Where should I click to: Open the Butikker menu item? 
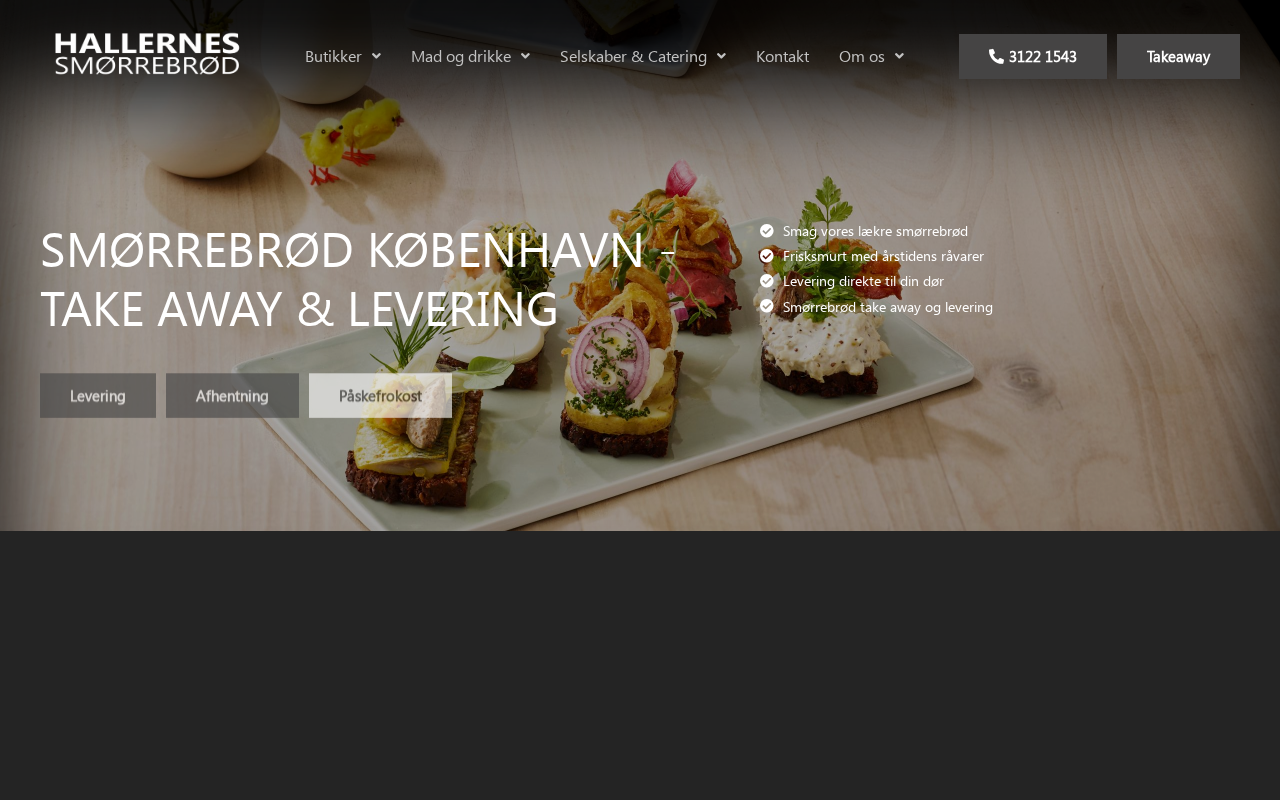click(333, 56)
